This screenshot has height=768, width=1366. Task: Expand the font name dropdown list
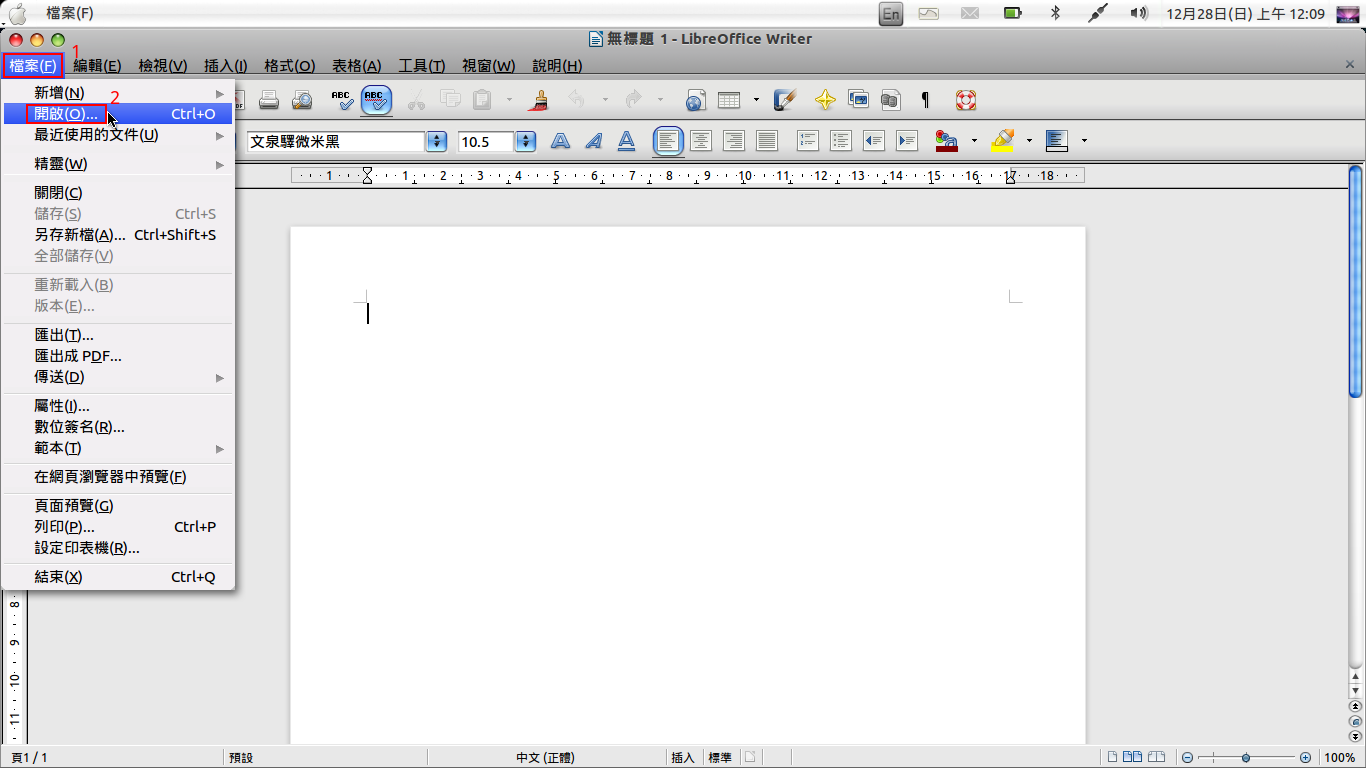(x=436, y=142)
